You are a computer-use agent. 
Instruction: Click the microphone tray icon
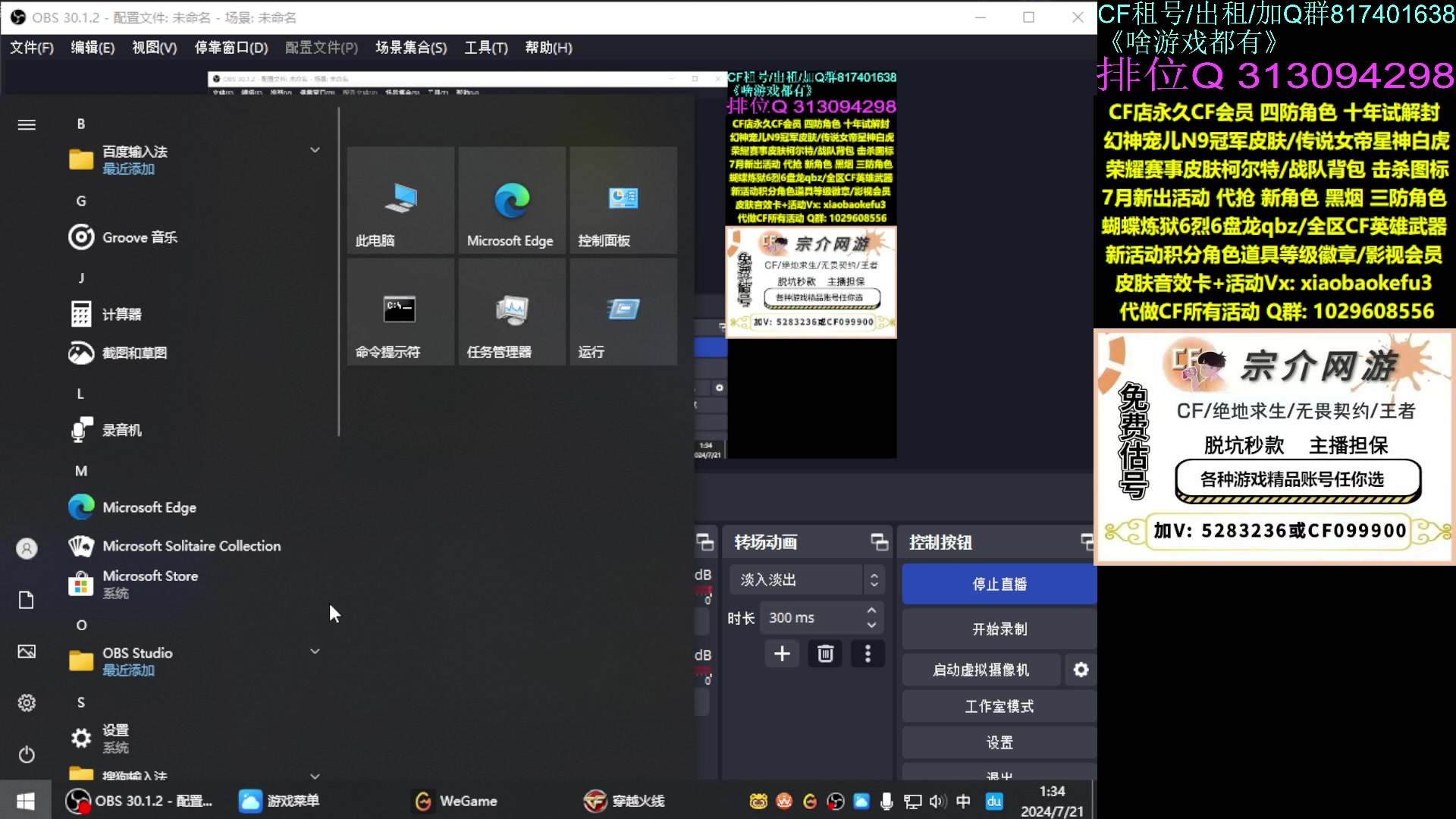tap(886, 802)
